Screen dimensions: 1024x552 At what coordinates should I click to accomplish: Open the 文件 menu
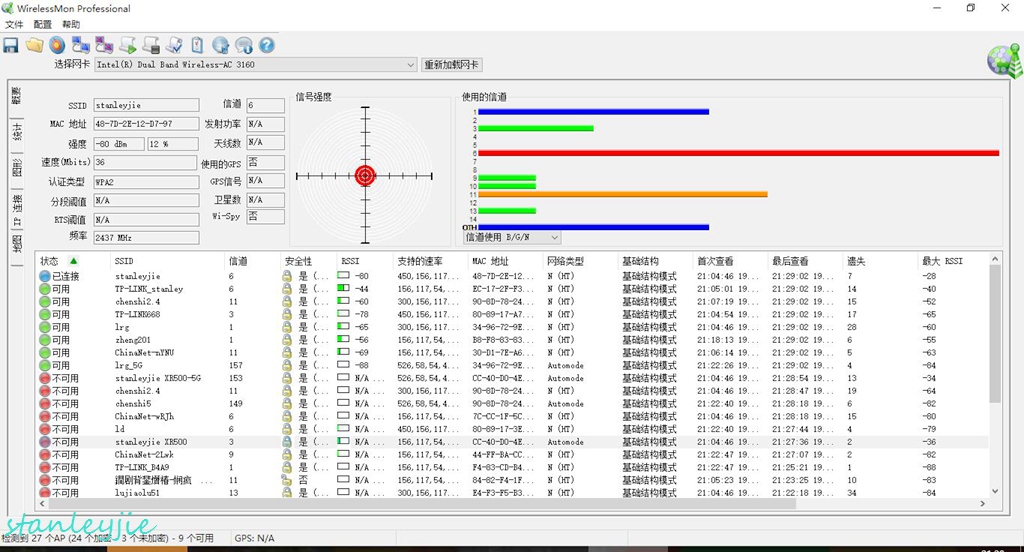coord(14,24)
